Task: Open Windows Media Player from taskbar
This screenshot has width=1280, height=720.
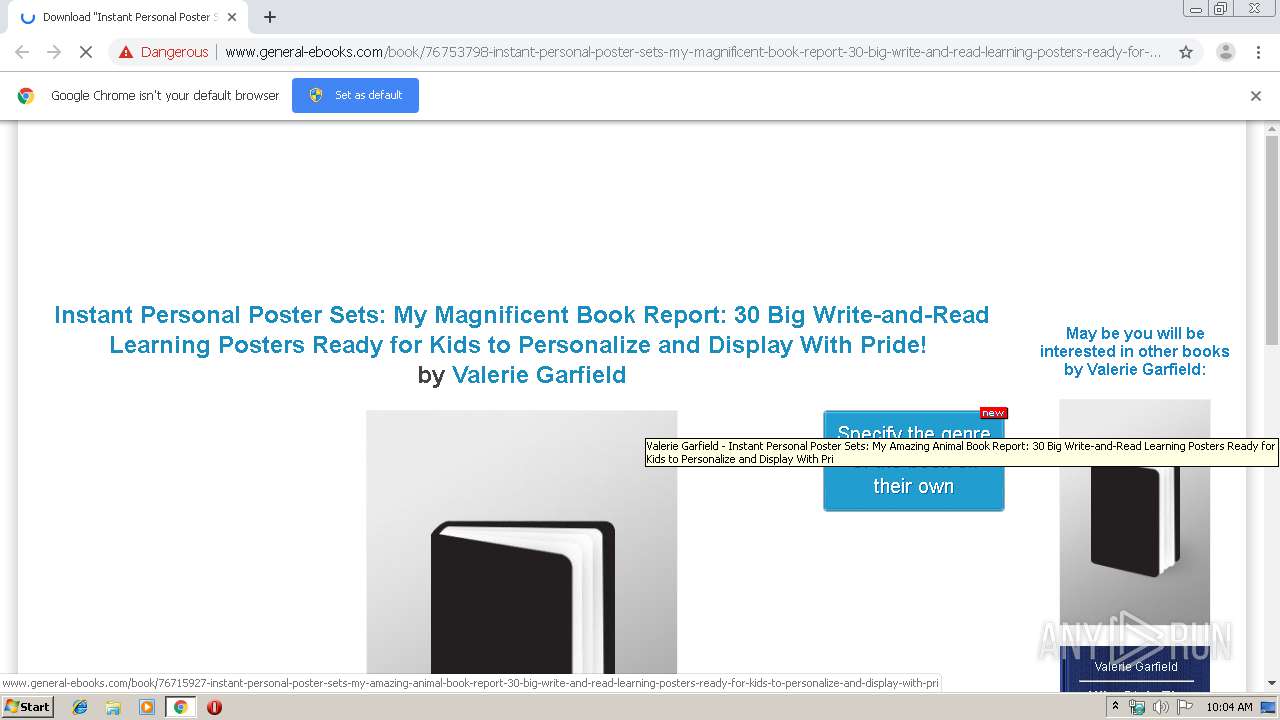Action: (x=147, y=707)
